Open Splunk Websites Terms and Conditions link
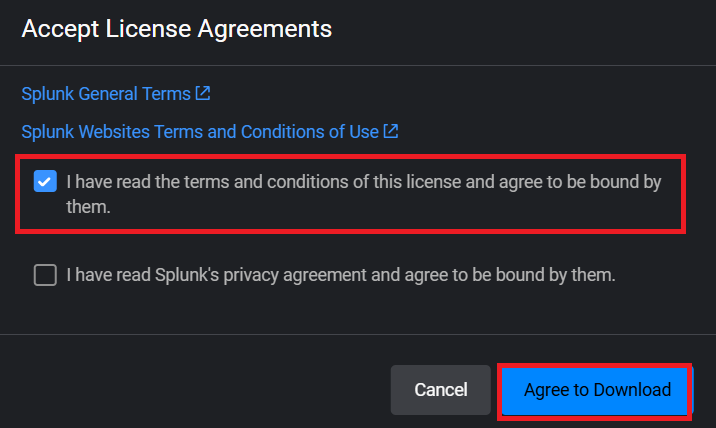716x428 pixels. coord(199,131)
